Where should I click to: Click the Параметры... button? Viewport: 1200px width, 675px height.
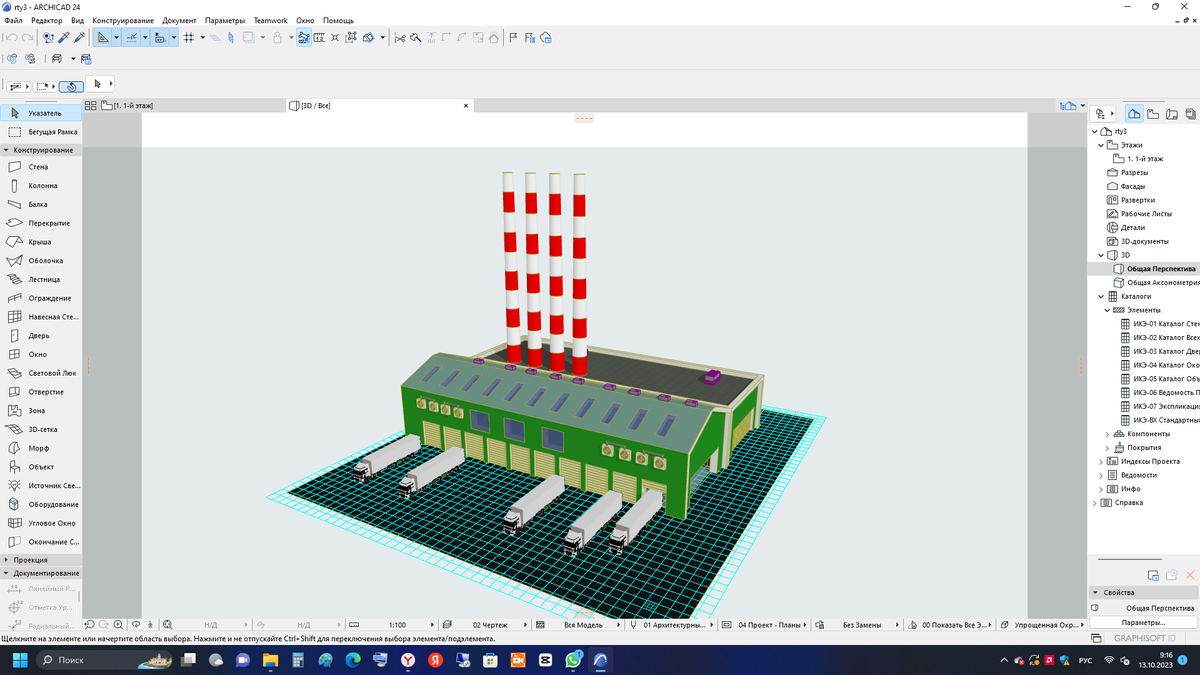click(x=1143, y=622)
